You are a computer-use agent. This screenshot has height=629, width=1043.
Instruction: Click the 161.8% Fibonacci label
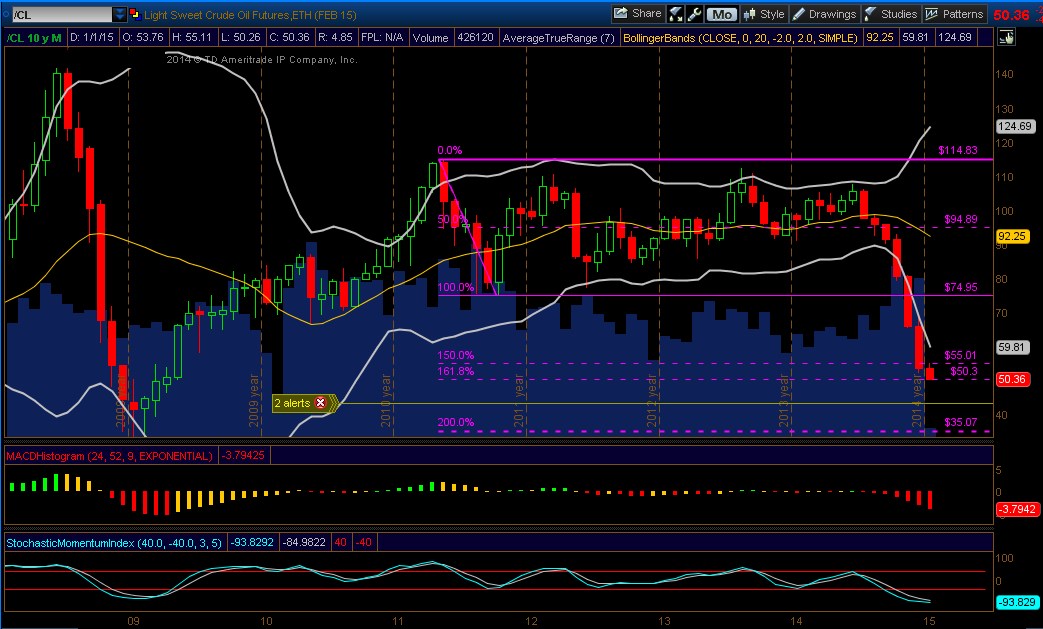pos(456,371)
